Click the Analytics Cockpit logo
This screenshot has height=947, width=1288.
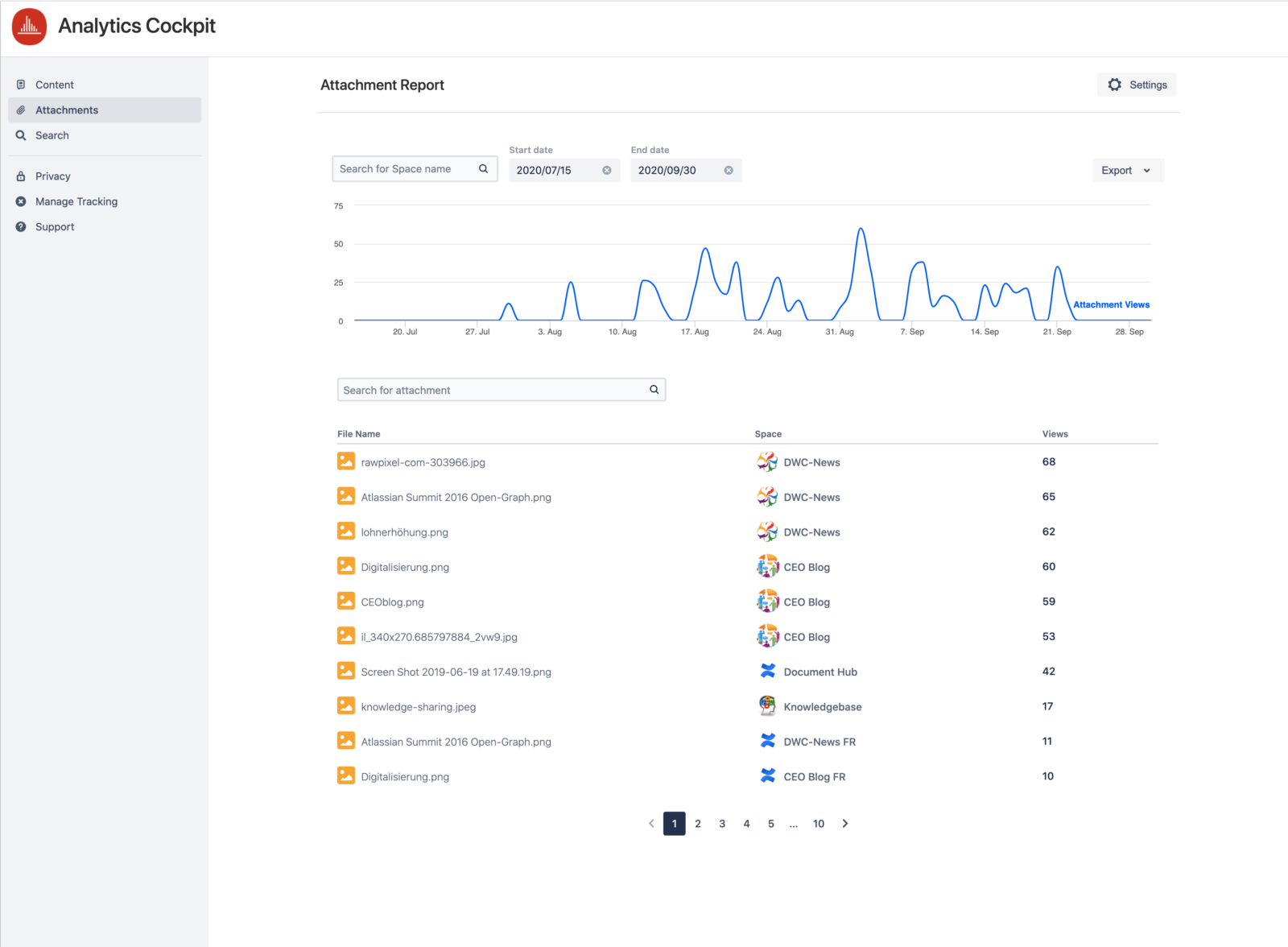(29, 26)
